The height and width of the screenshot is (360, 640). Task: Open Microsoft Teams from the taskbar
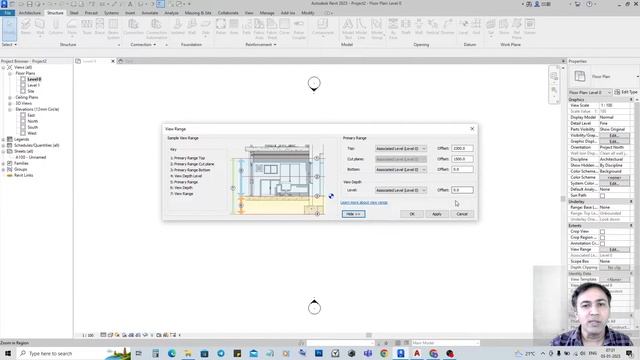368,353
